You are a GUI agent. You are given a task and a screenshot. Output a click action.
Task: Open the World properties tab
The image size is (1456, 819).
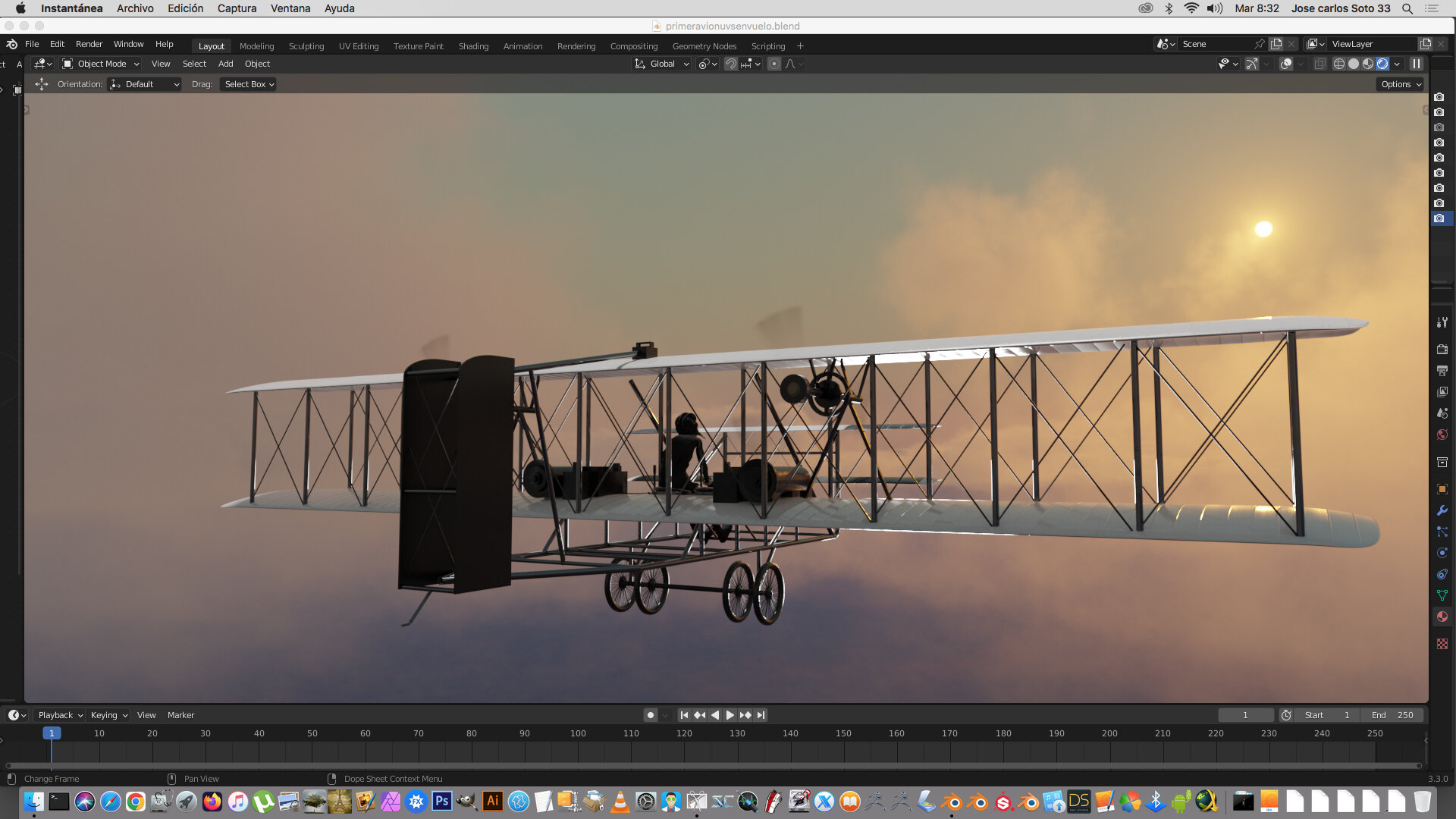[x=1442, y=435]
